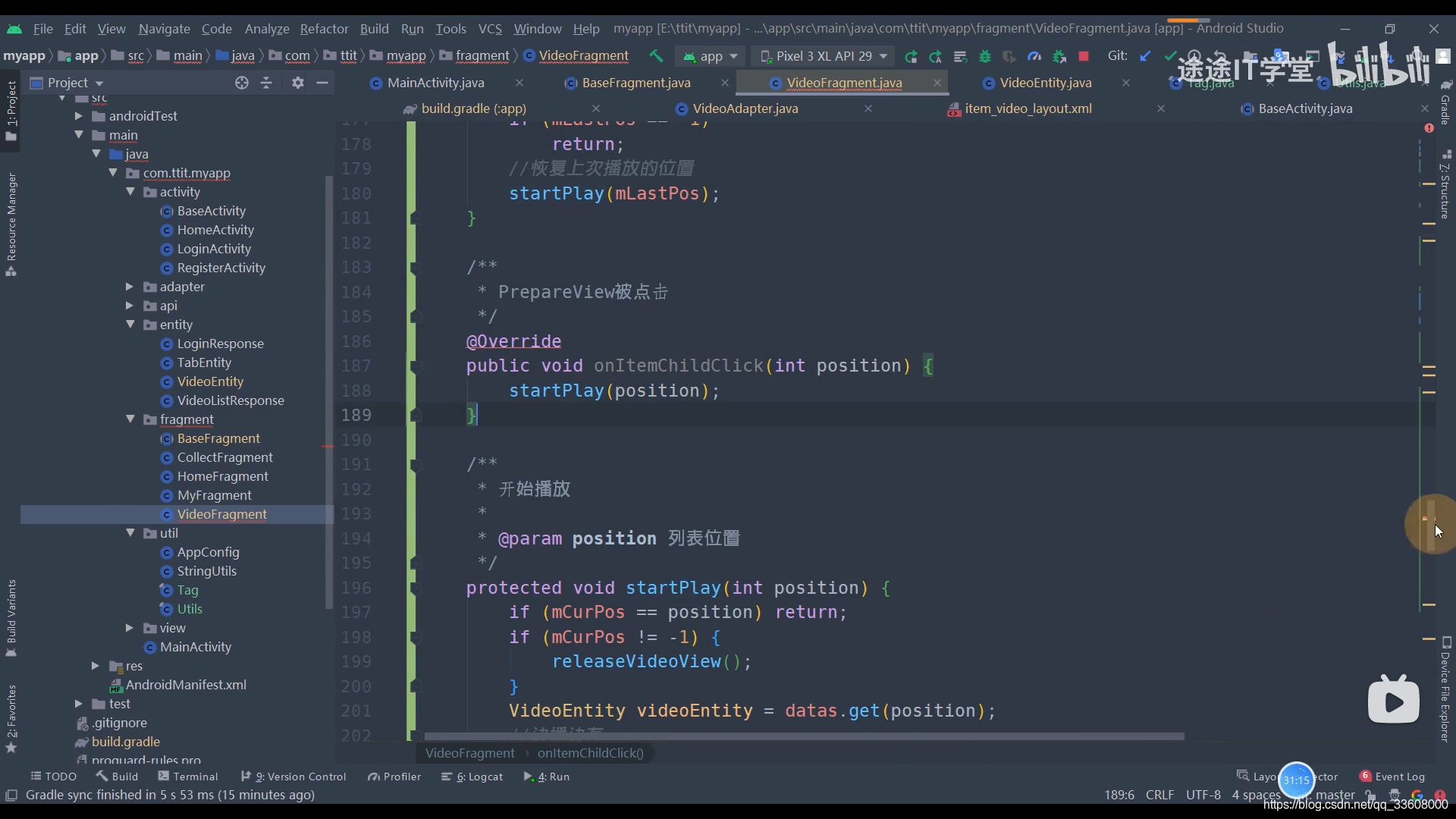Open the Resource Manager side panel
This screenshot has width=1456, height=819.
11,224
